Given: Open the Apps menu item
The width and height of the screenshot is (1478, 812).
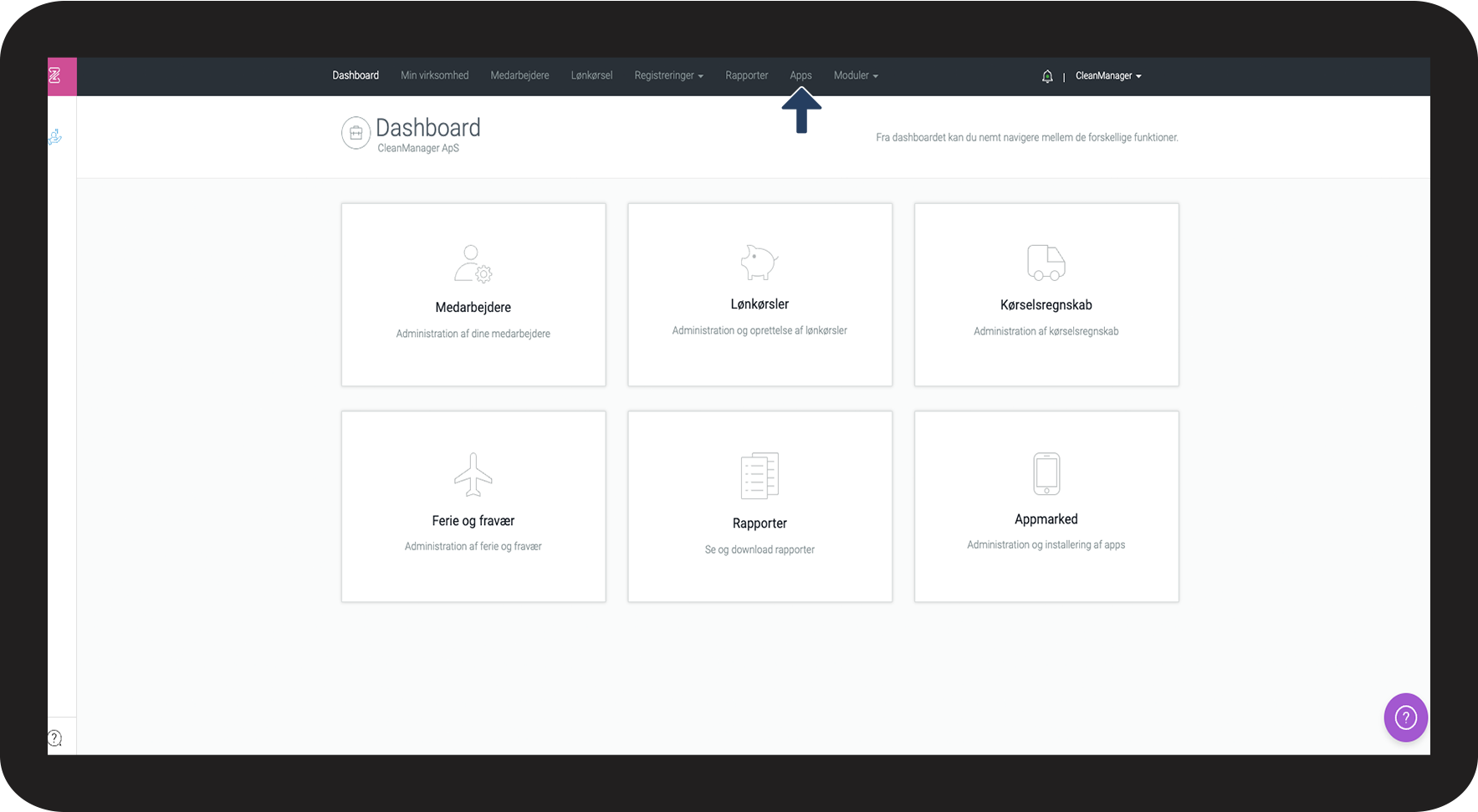Looking at the screenshot, I should tap(801, 75).
